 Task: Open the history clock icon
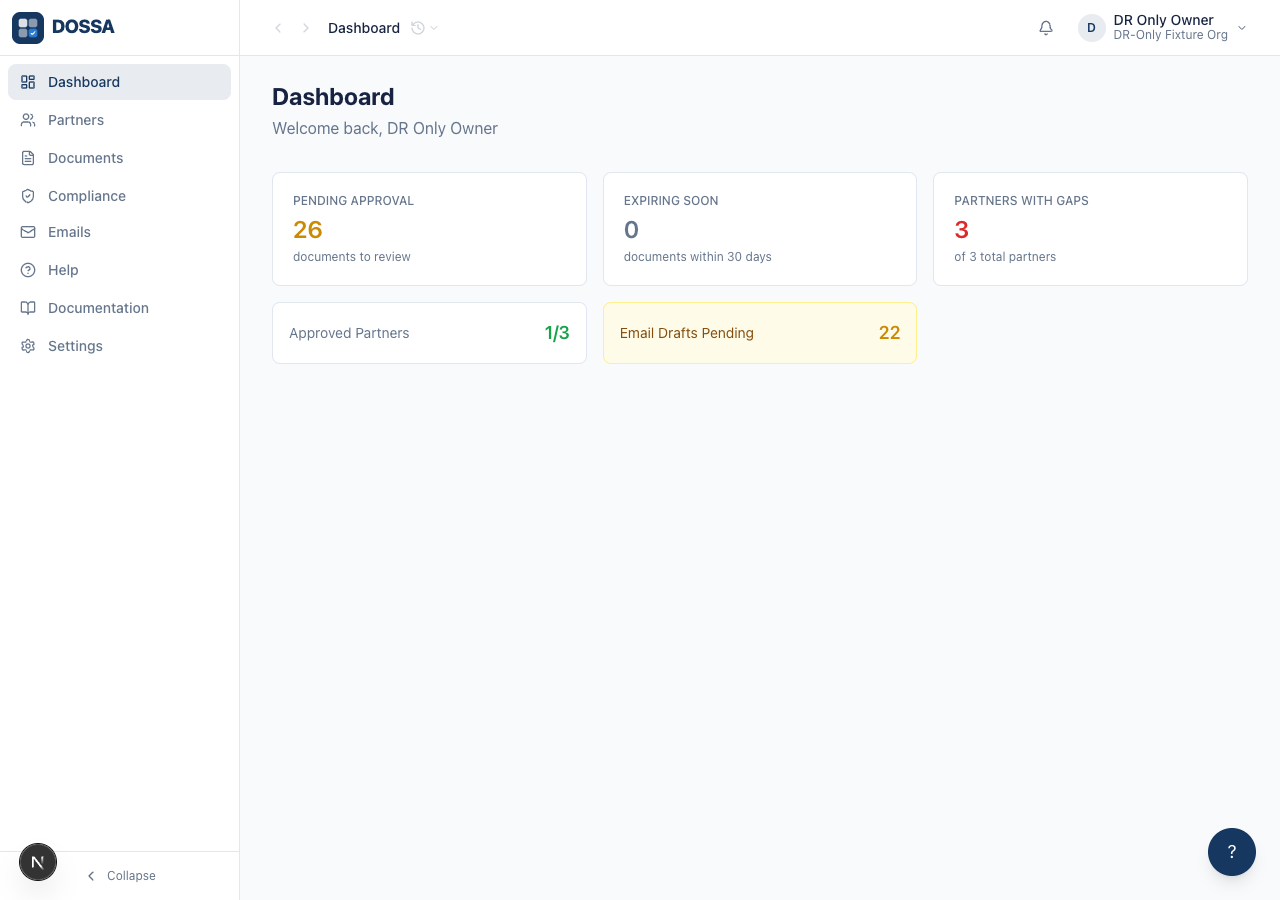418,28
